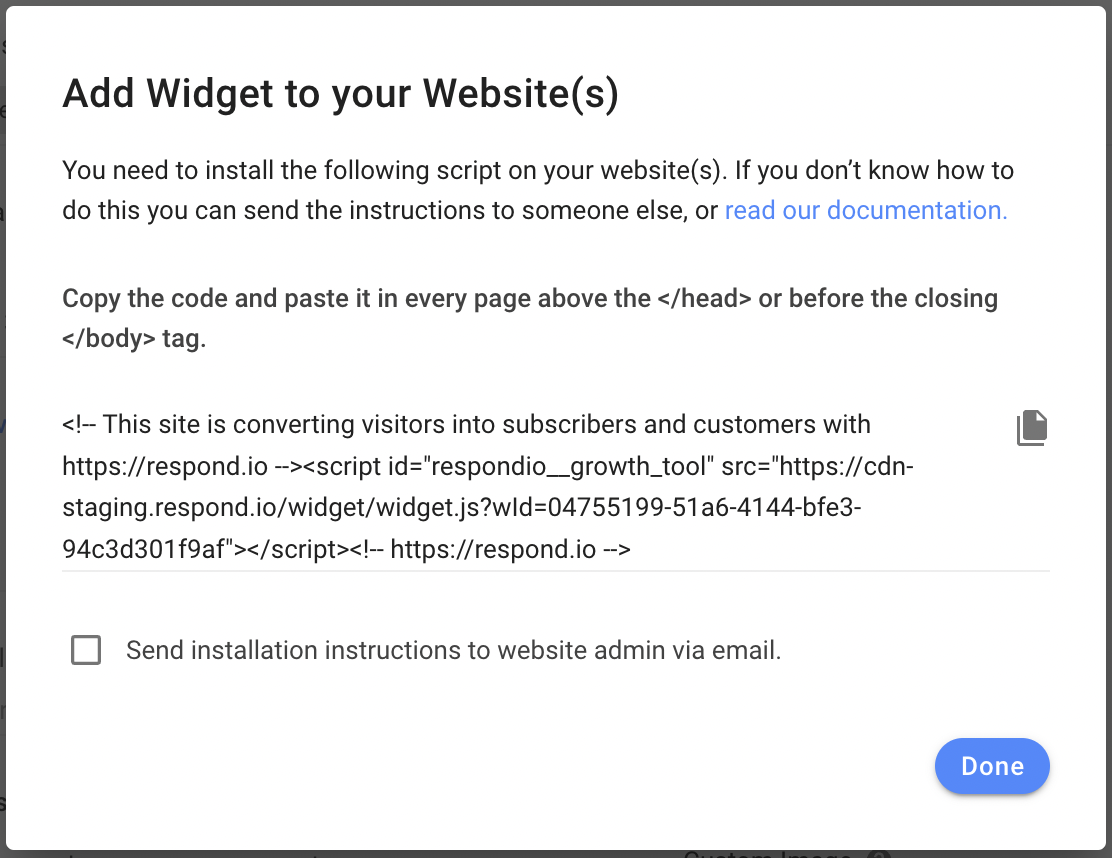Viewport: 1112px width, 858px height.
Task: Open the "read our documentation" link
Action: pos(866,210)
